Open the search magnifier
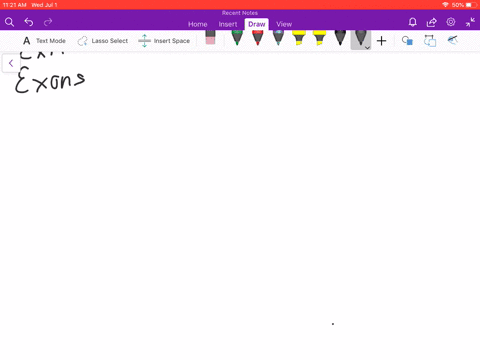Viewport: 480px width, 360px height. (x=9, y=22)
